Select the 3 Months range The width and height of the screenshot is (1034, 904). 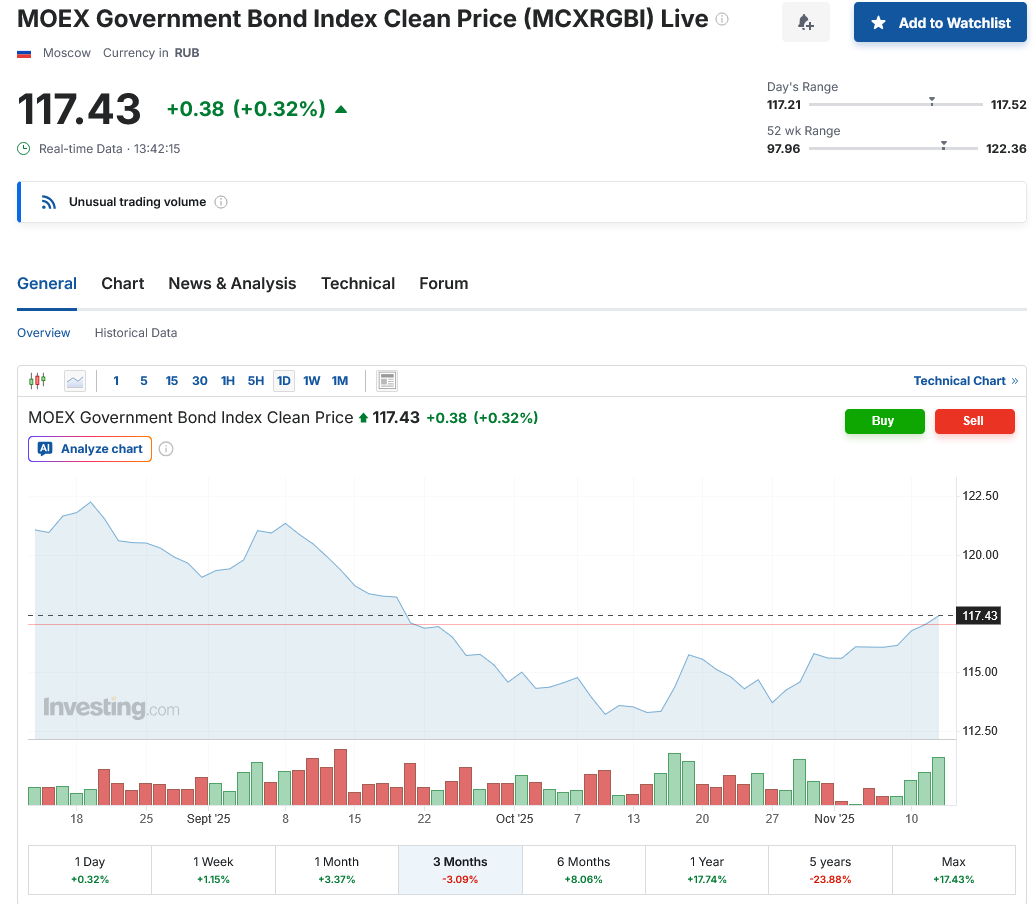point(460,870)
